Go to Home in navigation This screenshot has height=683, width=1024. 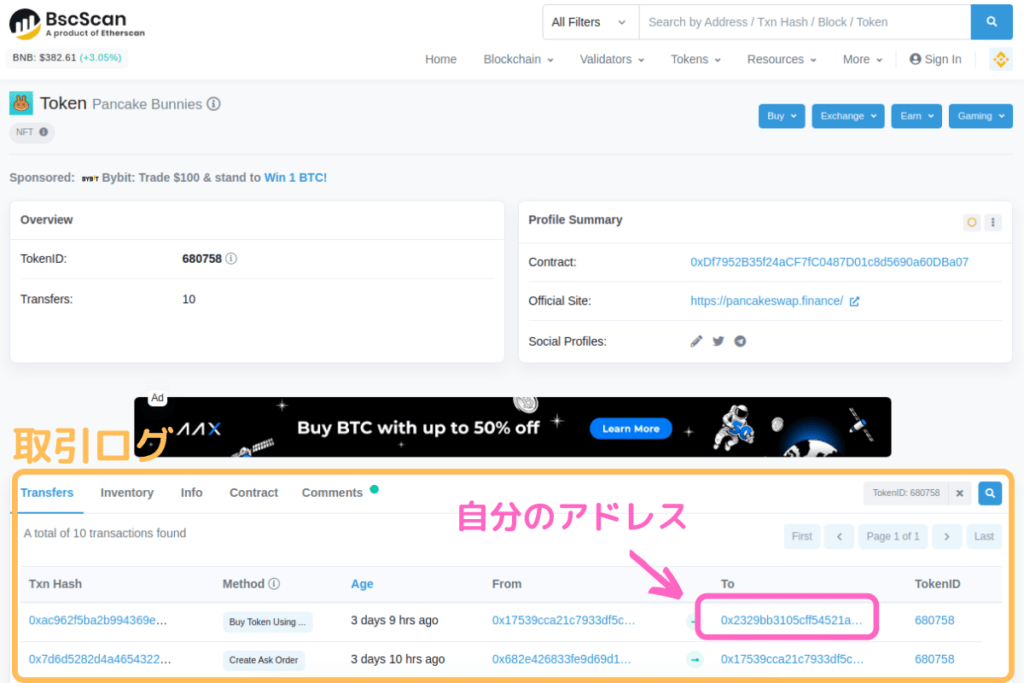pos(441,59)
